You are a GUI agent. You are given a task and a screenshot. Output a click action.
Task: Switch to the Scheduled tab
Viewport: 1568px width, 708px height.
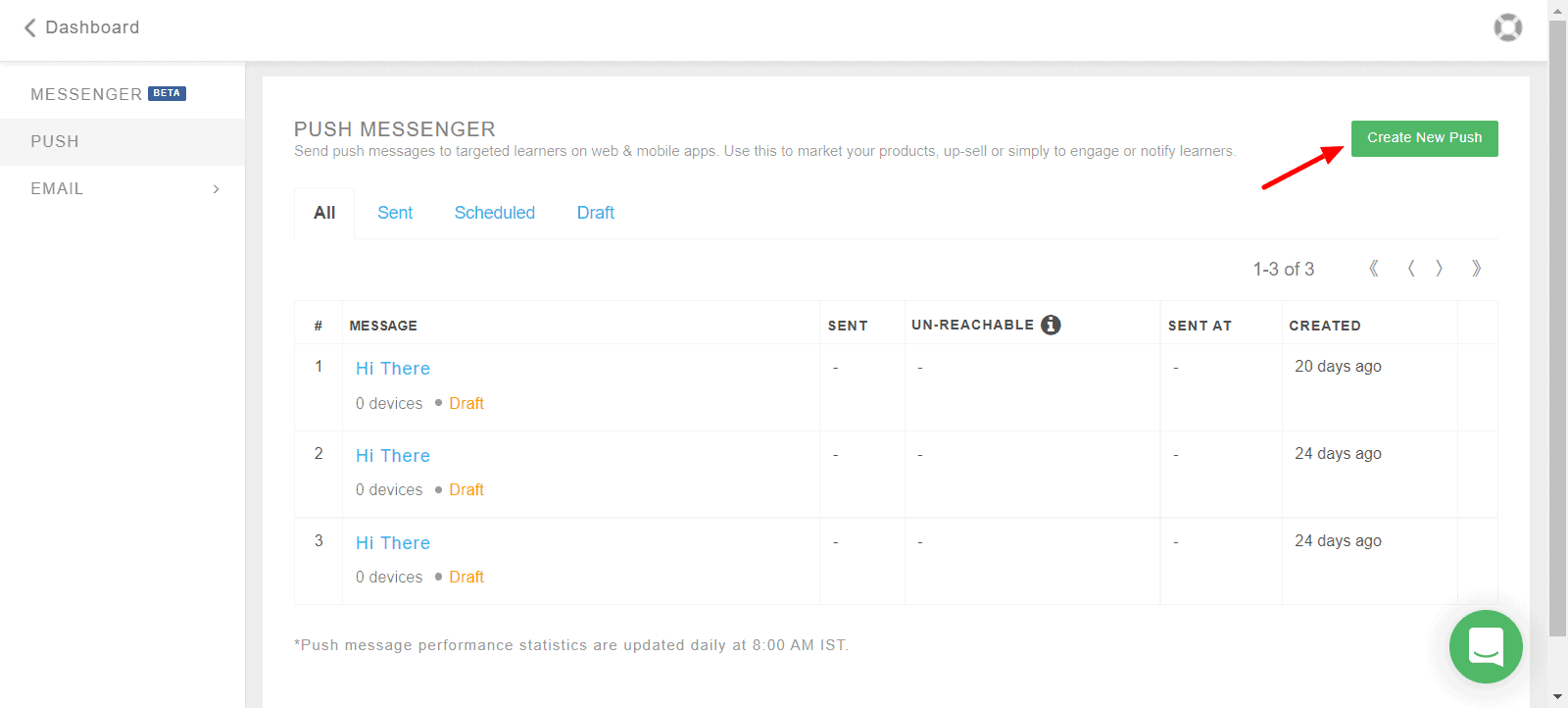click(x=494, y=213)
